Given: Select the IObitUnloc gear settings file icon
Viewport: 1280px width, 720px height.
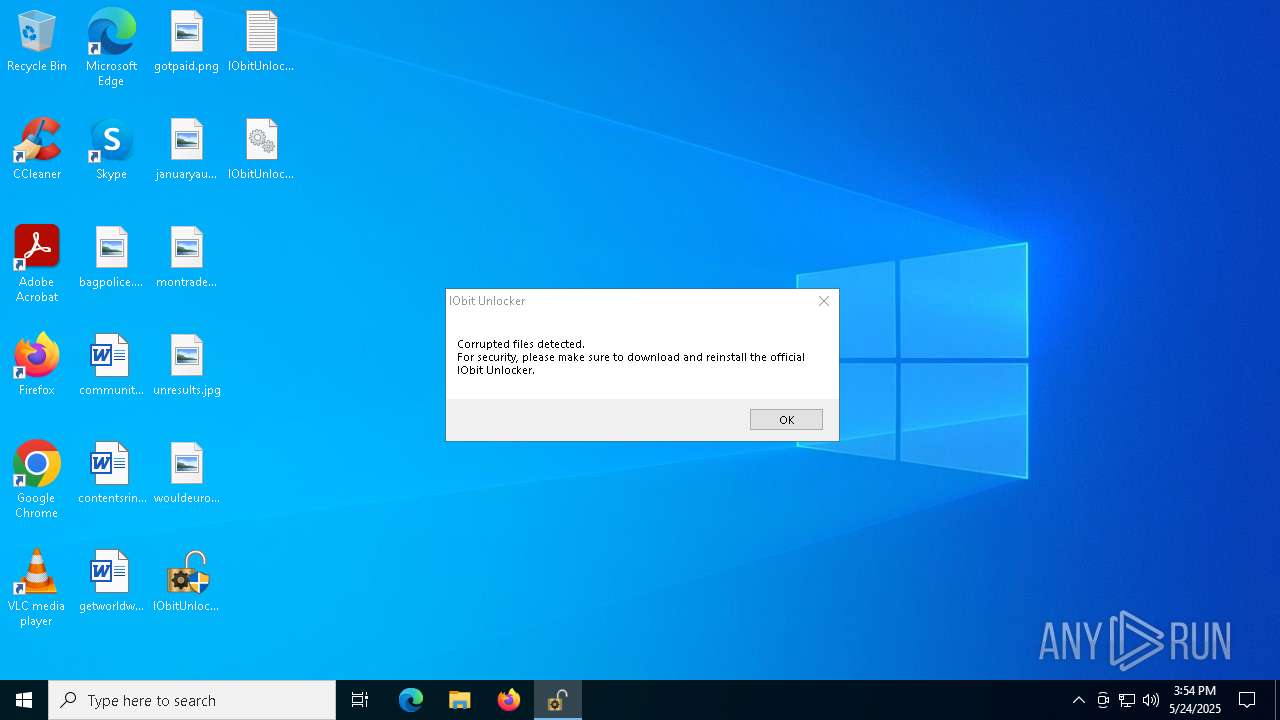Looking at the screenshot, I should coord(261,150).
